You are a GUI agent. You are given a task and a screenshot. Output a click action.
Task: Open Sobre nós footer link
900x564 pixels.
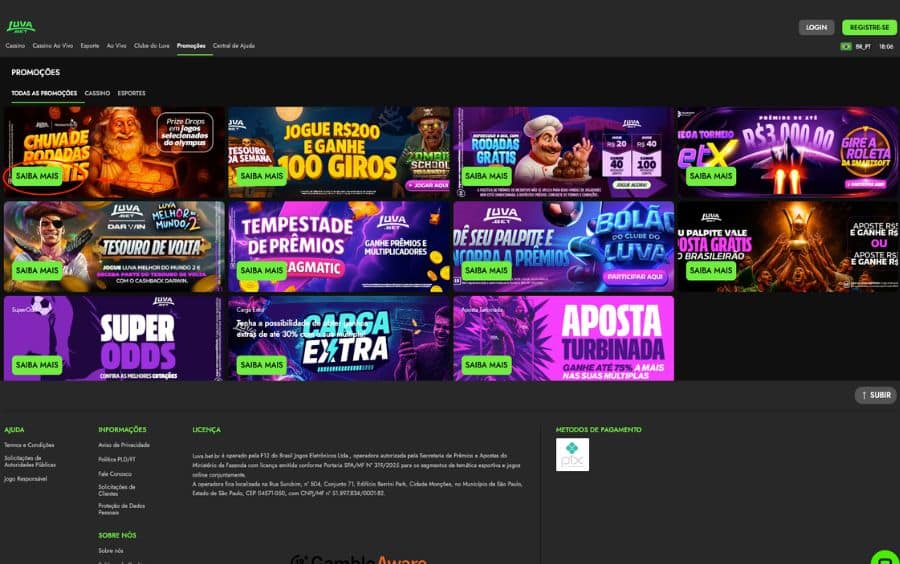[111, 550]
